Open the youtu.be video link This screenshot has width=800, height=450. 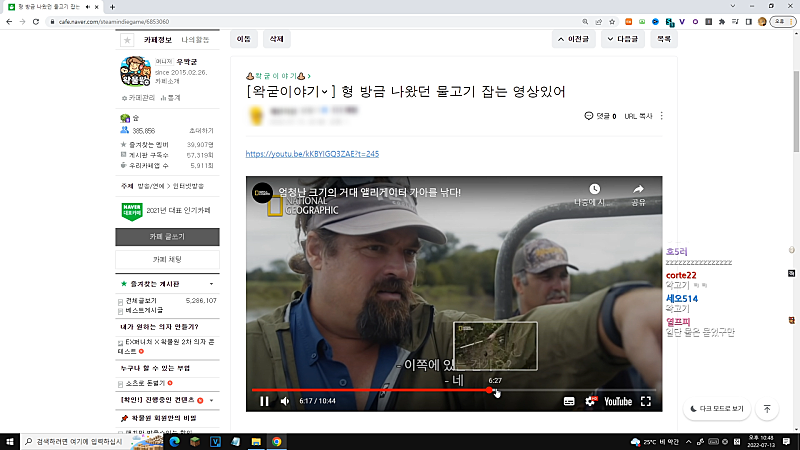tap(312, 154)
